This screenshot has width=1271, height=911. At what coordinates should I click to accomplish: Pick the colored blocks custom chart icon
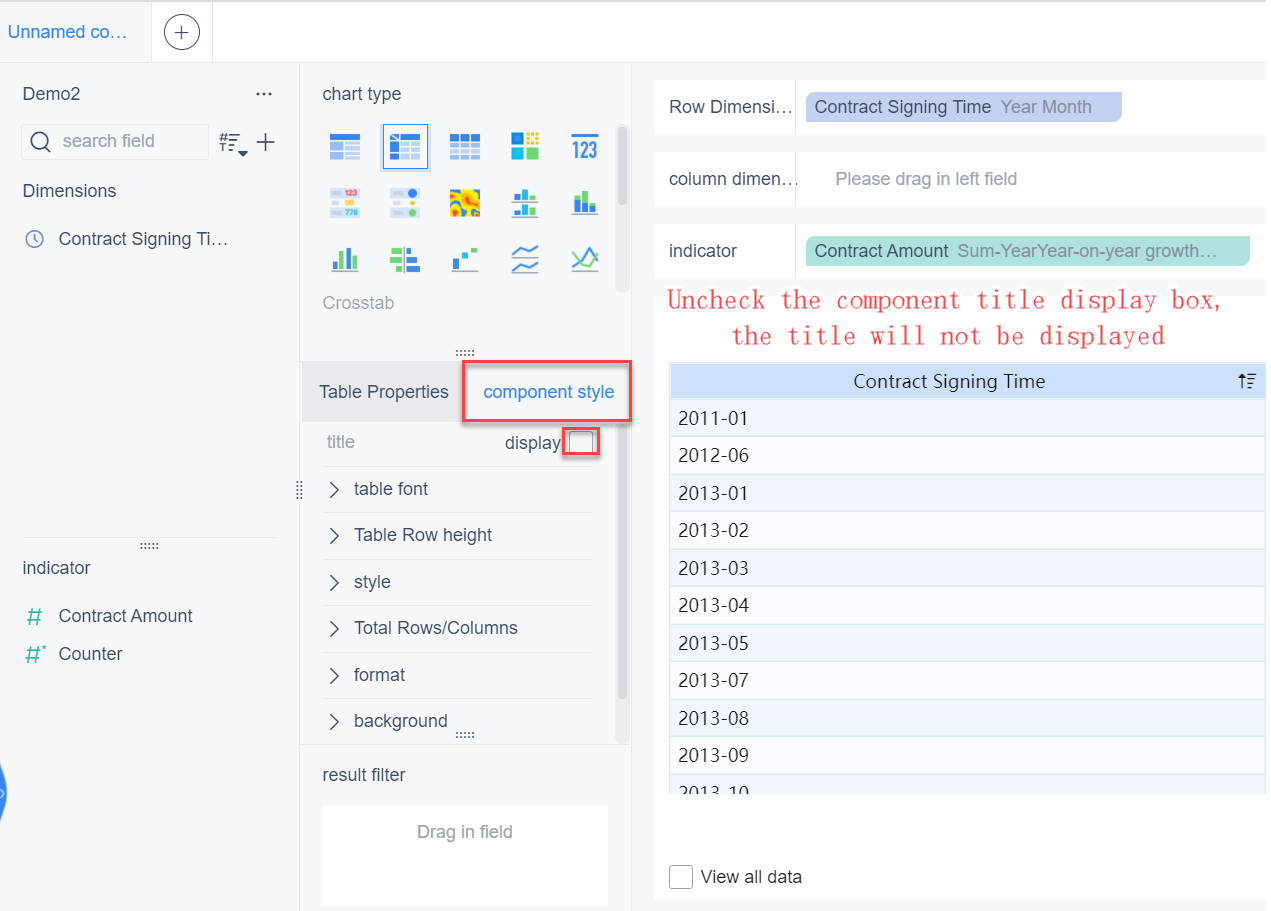point(525,148)
